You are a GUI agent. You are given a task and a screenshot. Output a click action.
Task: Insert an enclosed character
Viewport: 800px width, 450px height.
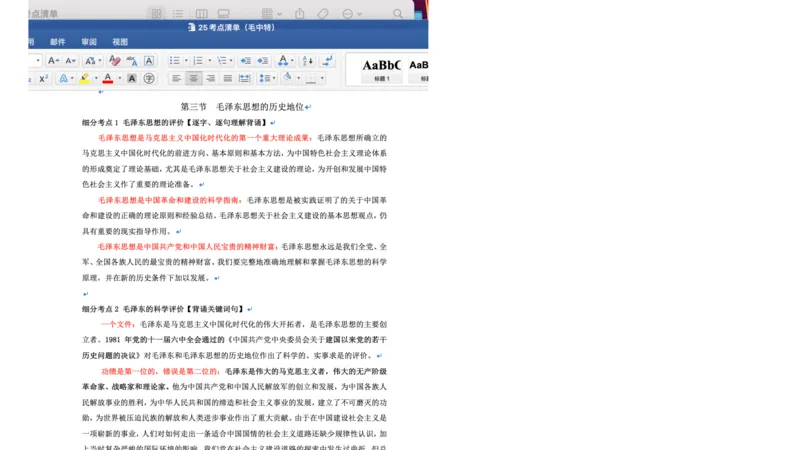149,78
